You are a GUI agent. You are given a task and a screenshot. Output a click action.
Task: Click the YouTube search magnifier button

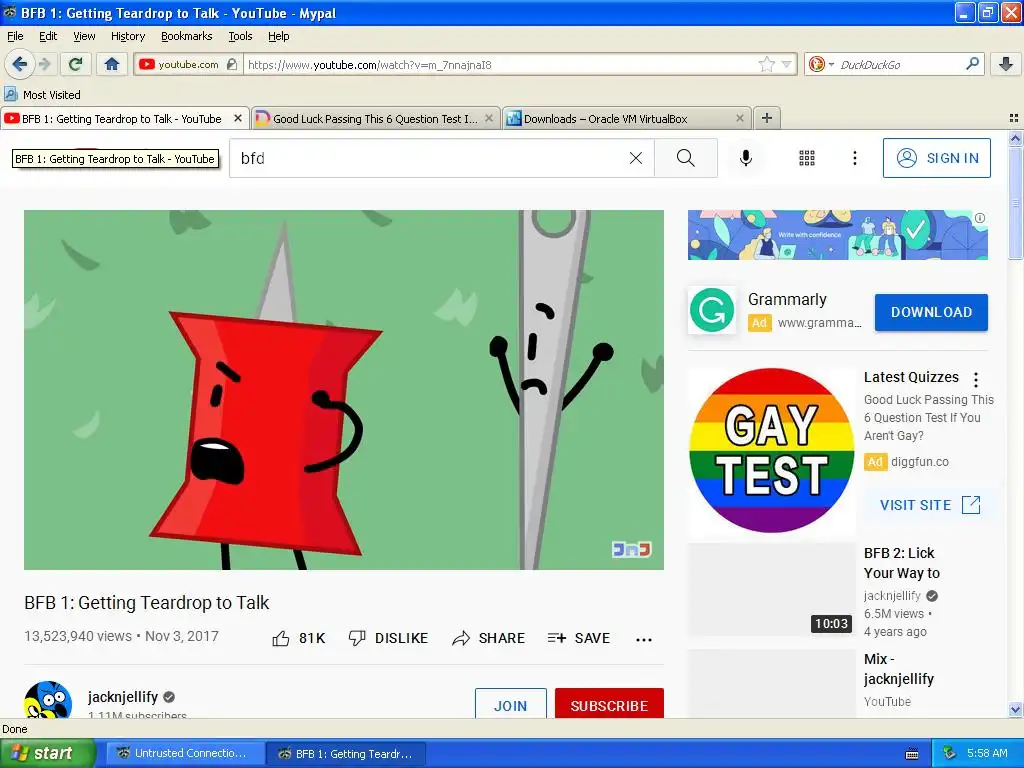686,158
